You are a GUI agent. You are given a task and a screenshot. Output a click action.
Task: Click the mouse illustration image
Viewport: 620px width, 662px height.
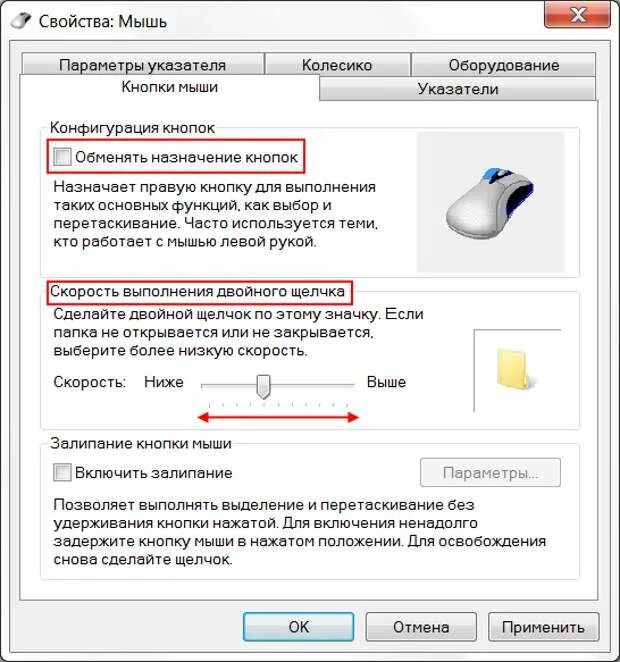(490, 202)
